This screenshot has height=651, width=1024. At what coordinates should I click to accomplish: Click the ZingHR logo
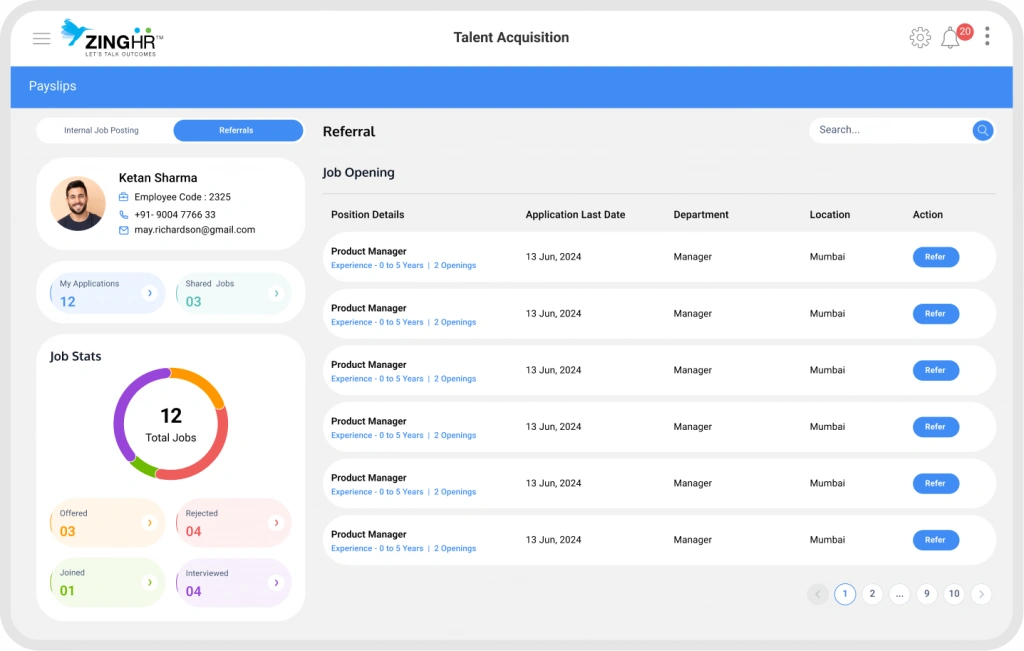[112, 37]
